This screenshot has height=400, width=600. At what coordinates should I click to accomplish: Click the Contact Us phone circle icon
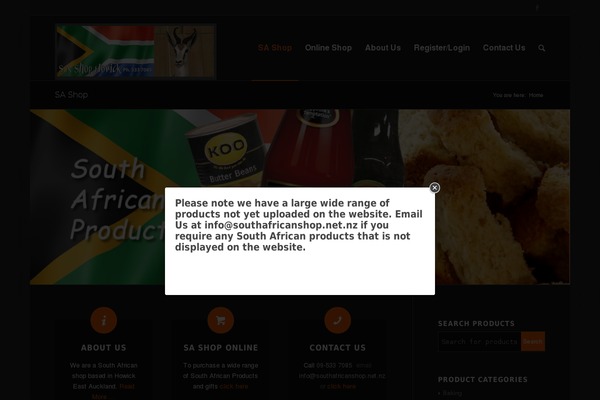click(338, 320)
